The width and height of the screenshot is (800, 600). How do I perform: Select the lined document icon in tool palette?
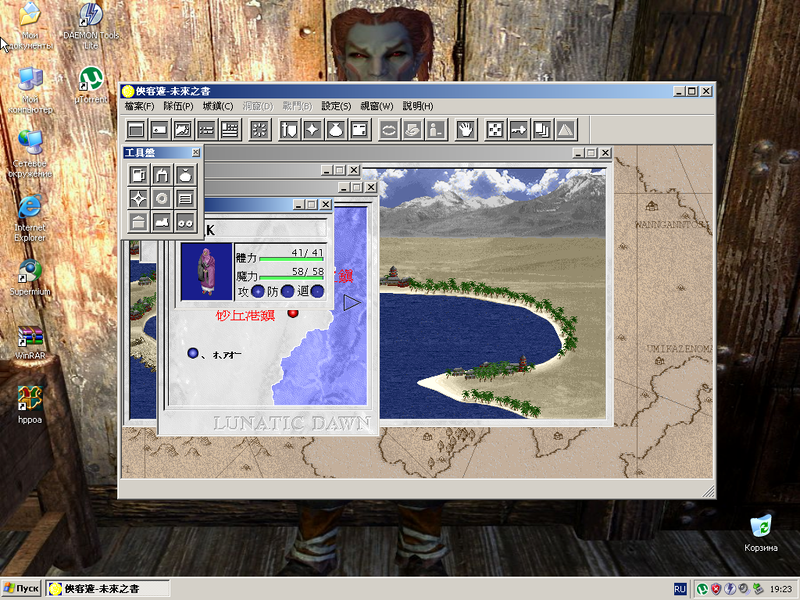pyautogui.click(x=185, y=198)
